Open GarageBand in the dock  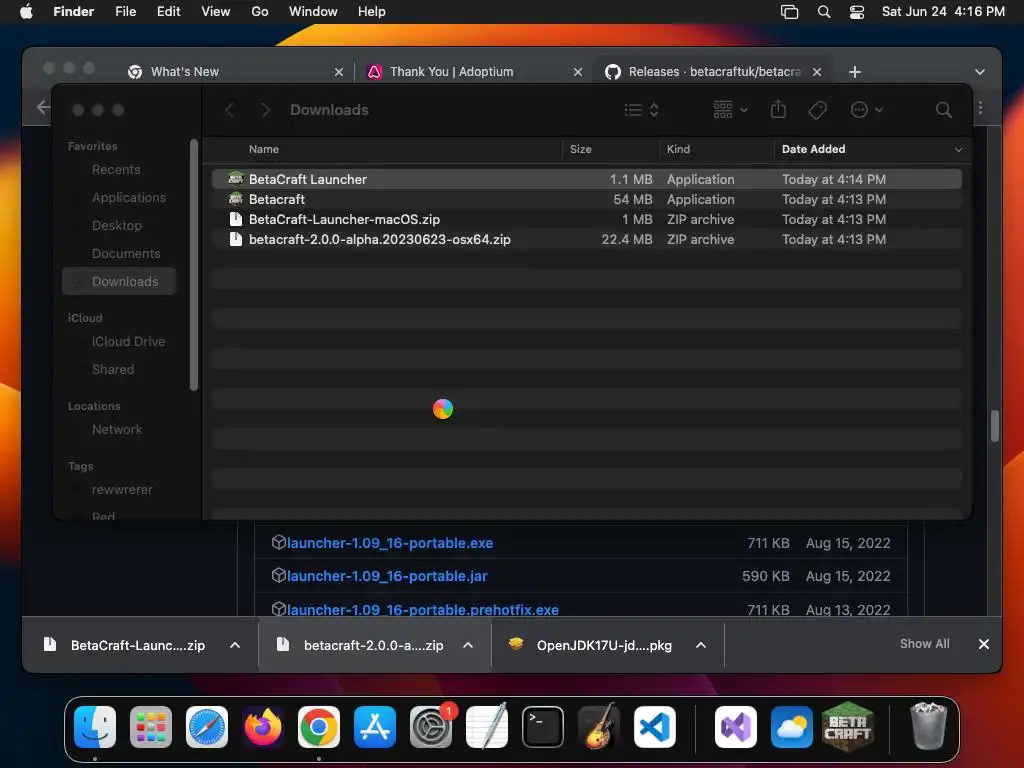(x=599, y=727)
